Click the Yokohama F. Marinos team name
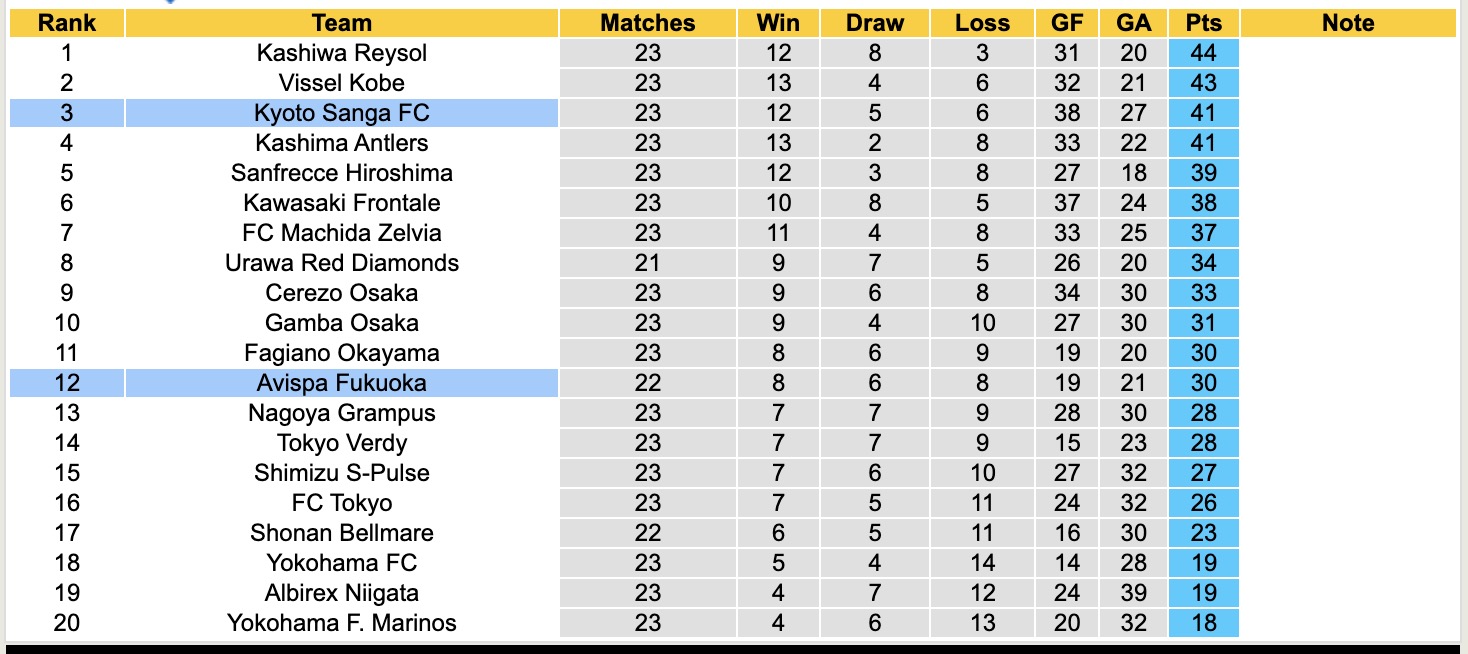 coord(341,623)
